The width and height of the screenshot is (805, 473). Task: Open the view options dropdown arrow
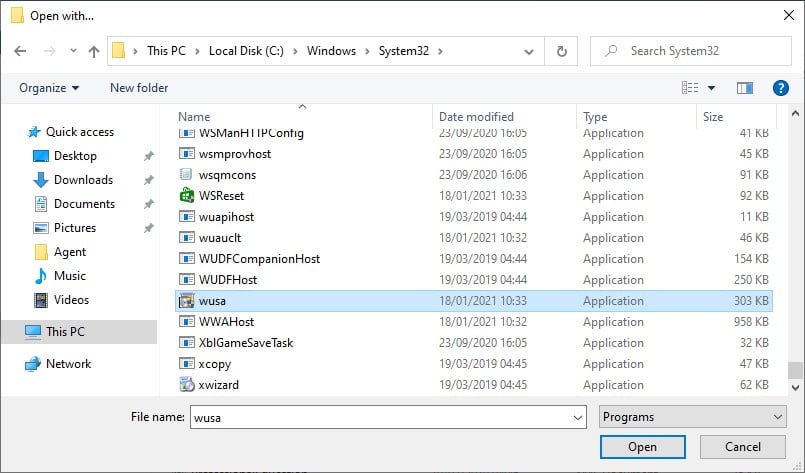click(x=711, y=88)
